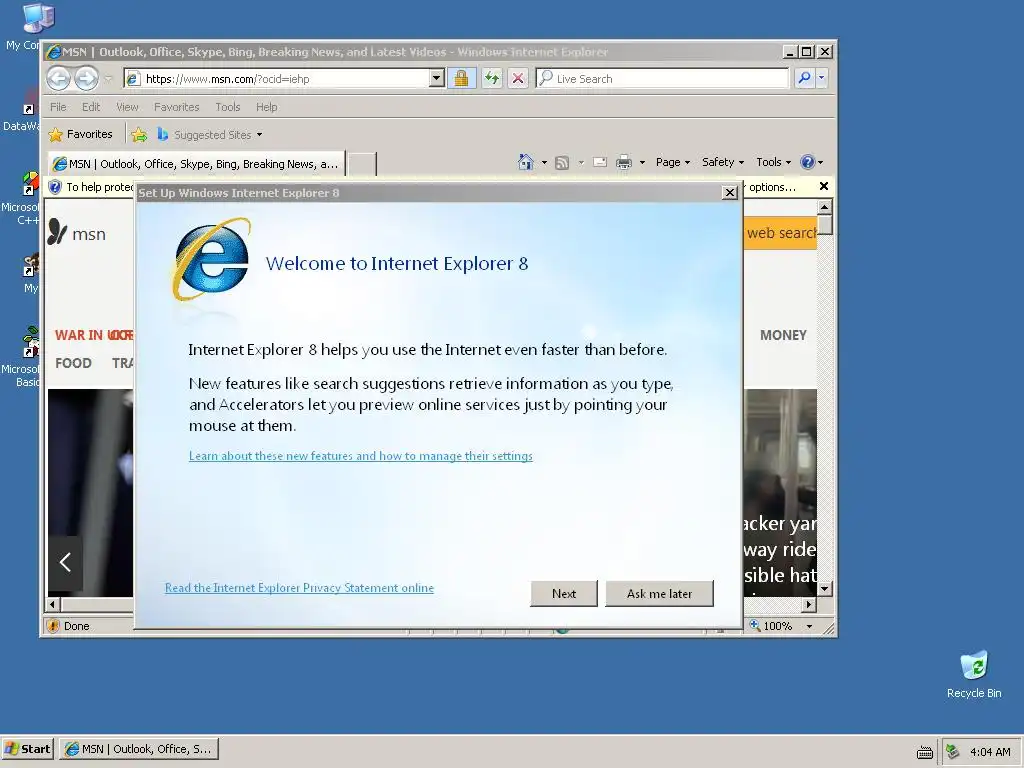Open Read the Internet Explorer Privacy Statement link
The height and width of the screenshot is (768, 1024).
pyautogui.click(x=299, y=588)
